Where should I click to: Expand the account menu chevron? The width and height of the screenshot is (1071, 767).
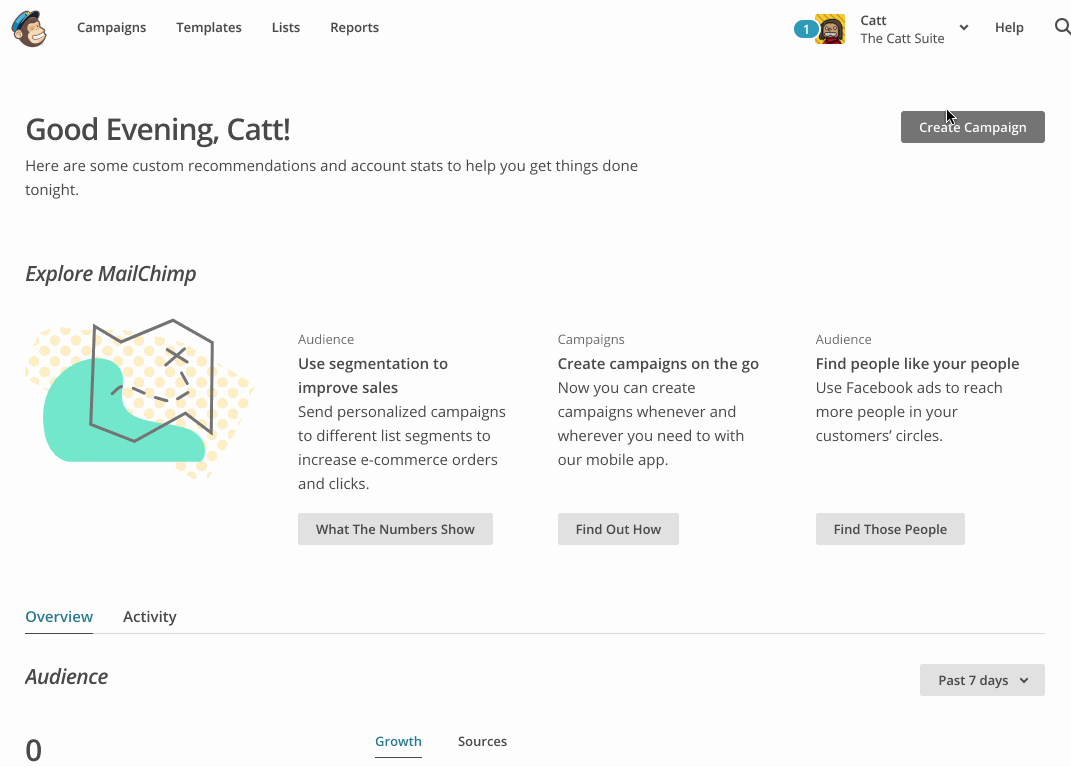coord(964,27)
